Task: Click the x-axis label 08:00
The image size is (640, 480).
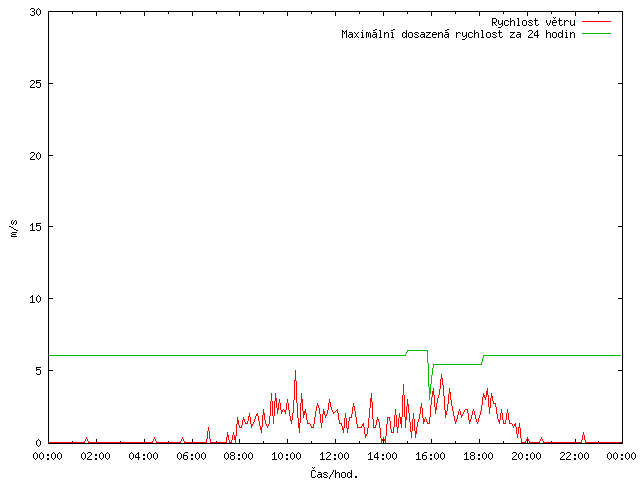Action: [x=239, y=456]
